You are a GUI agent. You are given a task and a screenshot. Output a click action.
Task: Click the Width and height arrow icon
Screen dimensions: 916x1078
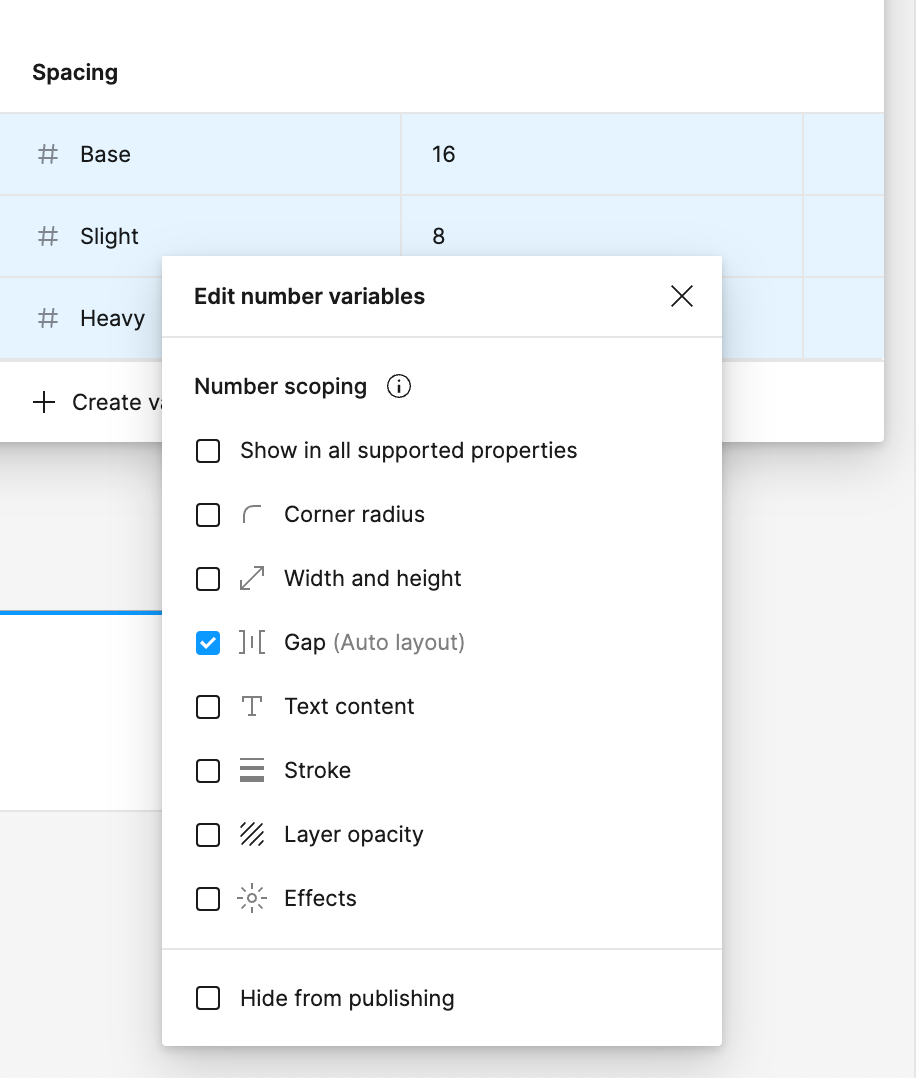(x=251, y=578)
